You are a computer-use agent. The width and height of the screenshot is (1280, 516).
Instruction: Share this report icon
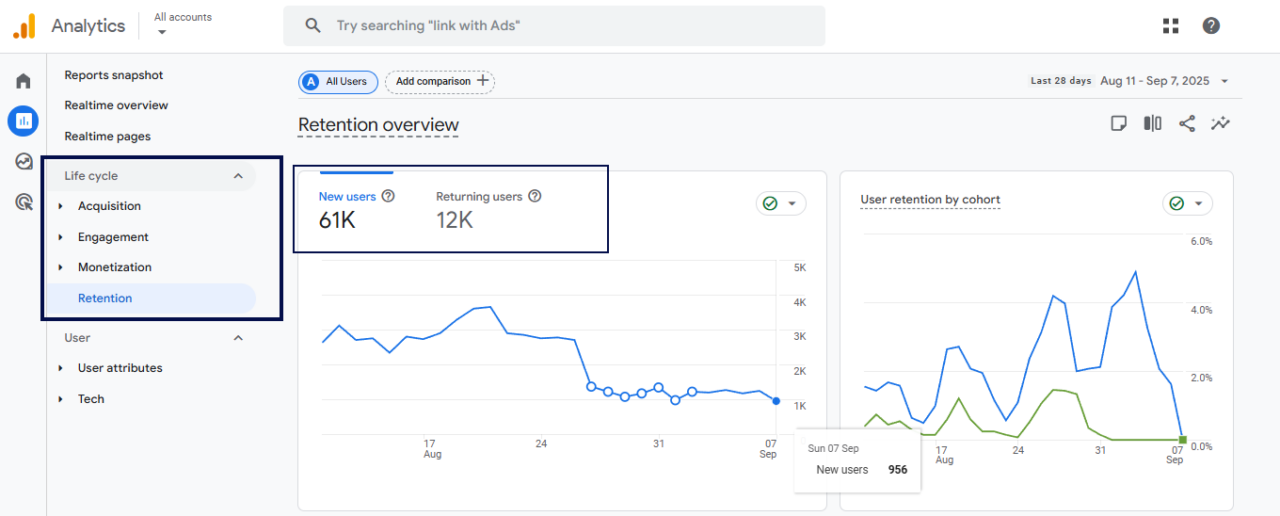tap(1187, 123)
